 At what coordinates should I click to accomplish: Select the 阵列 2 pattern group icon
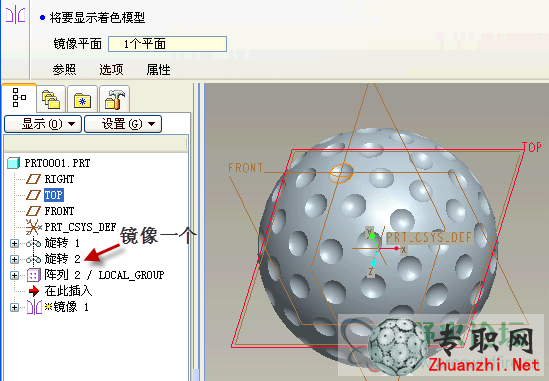point(34,275)
